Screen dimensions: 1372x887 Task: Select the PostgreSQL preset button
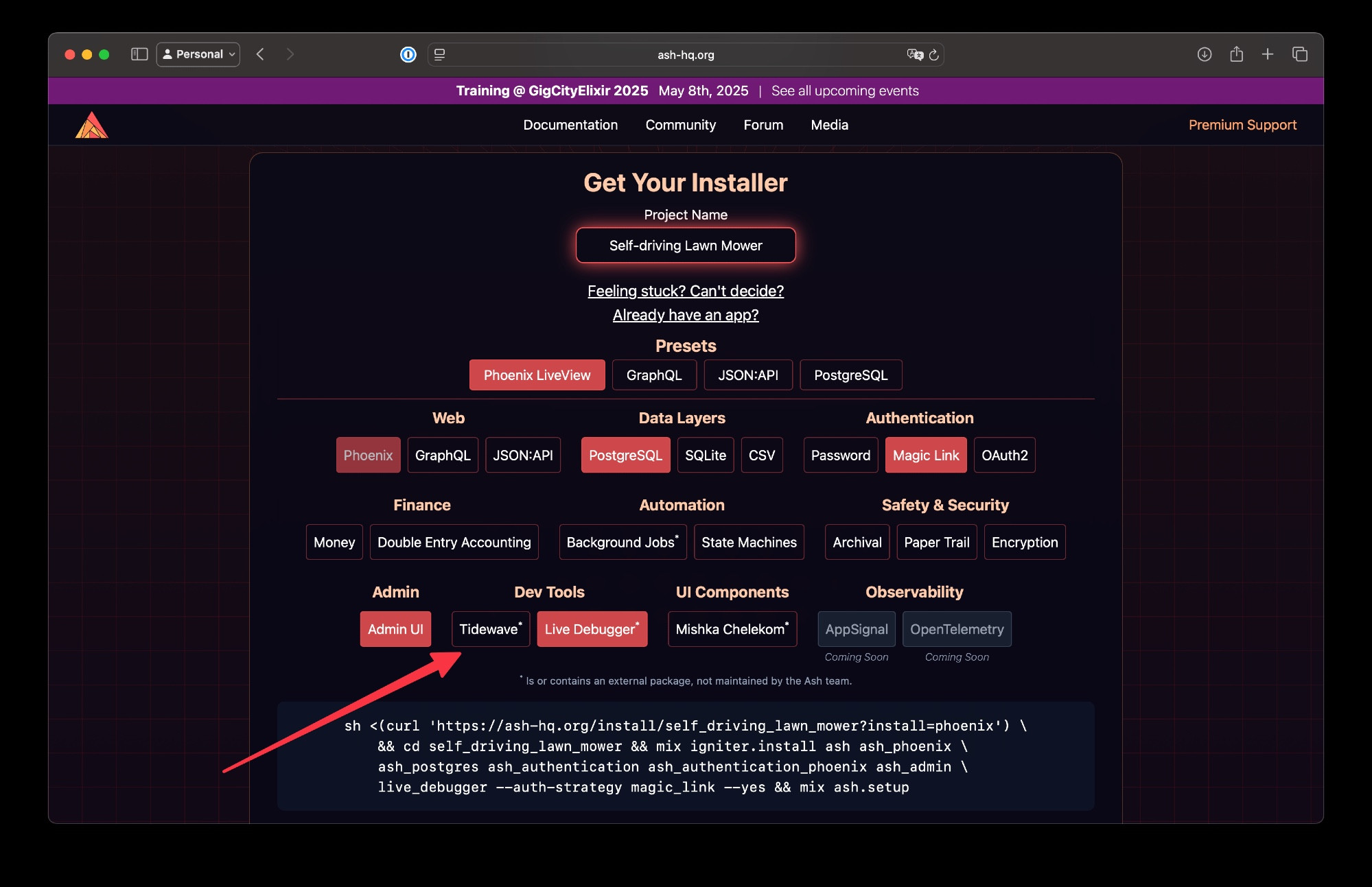coord(851,375)
